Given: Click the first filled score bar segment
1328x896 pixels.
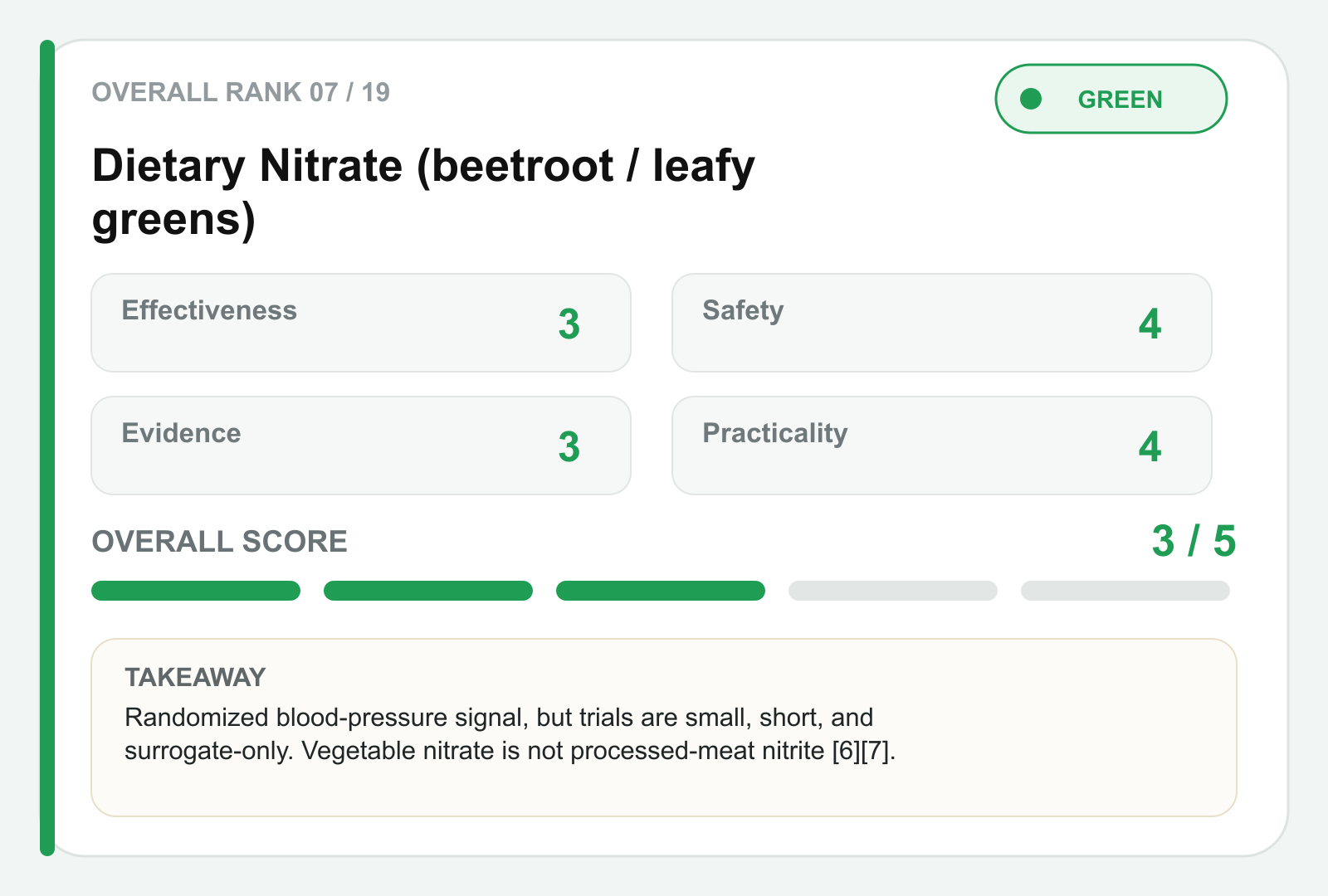Looking at the screenshot, I should 196,591.
